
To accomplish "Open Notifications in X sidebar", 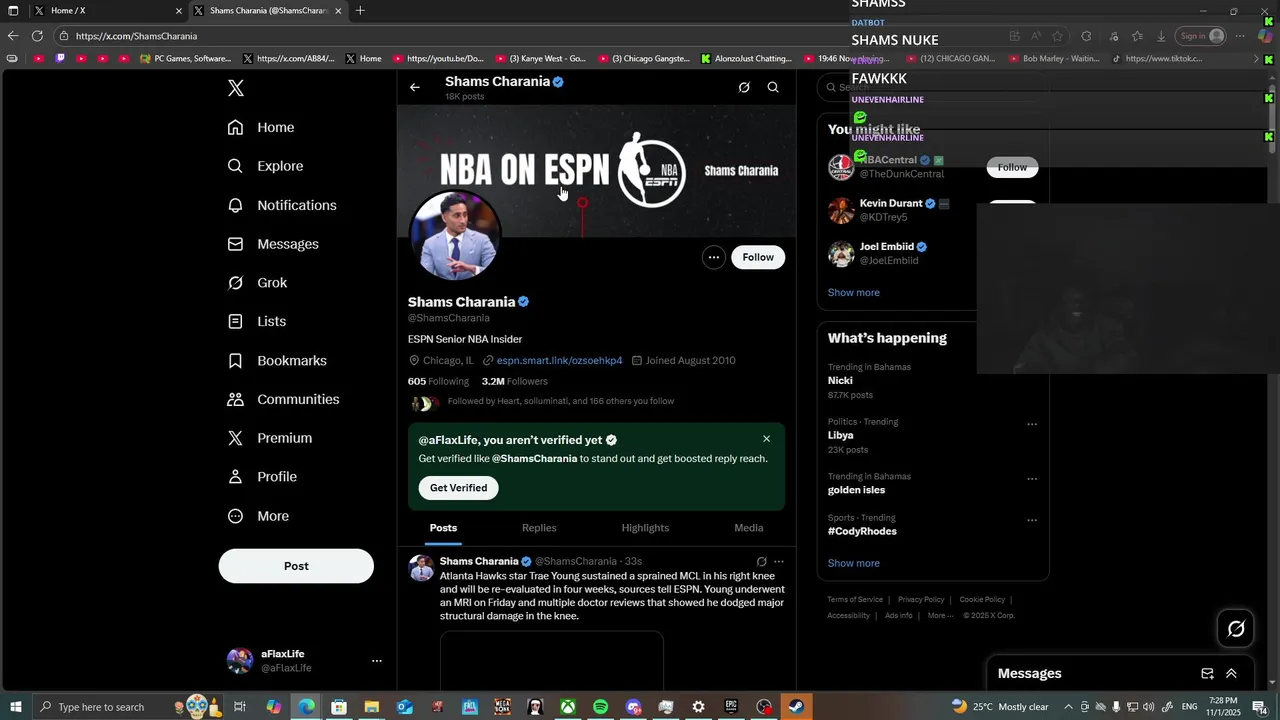I will tap(282, 205).
